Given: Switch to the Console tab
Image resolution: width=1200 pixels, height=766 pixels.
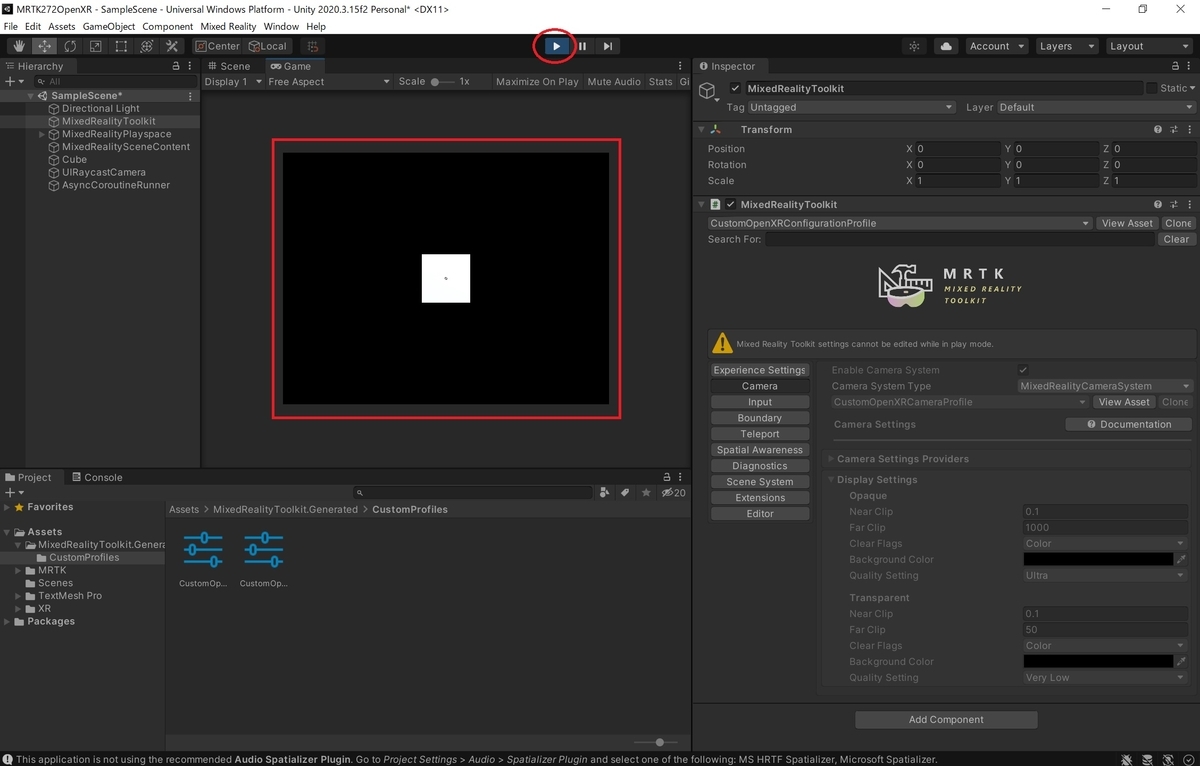Looking at the screenshot, I should [97, 478].
